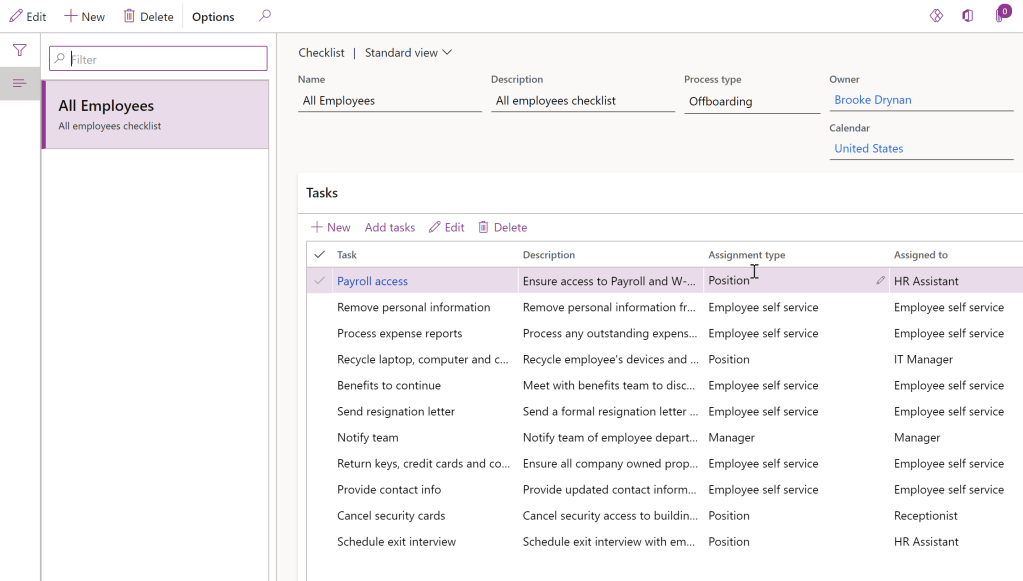Image resolution: width=1023 pixels, height=581 pixels.
Task: Click New in the top action bar
Action: 84,16
